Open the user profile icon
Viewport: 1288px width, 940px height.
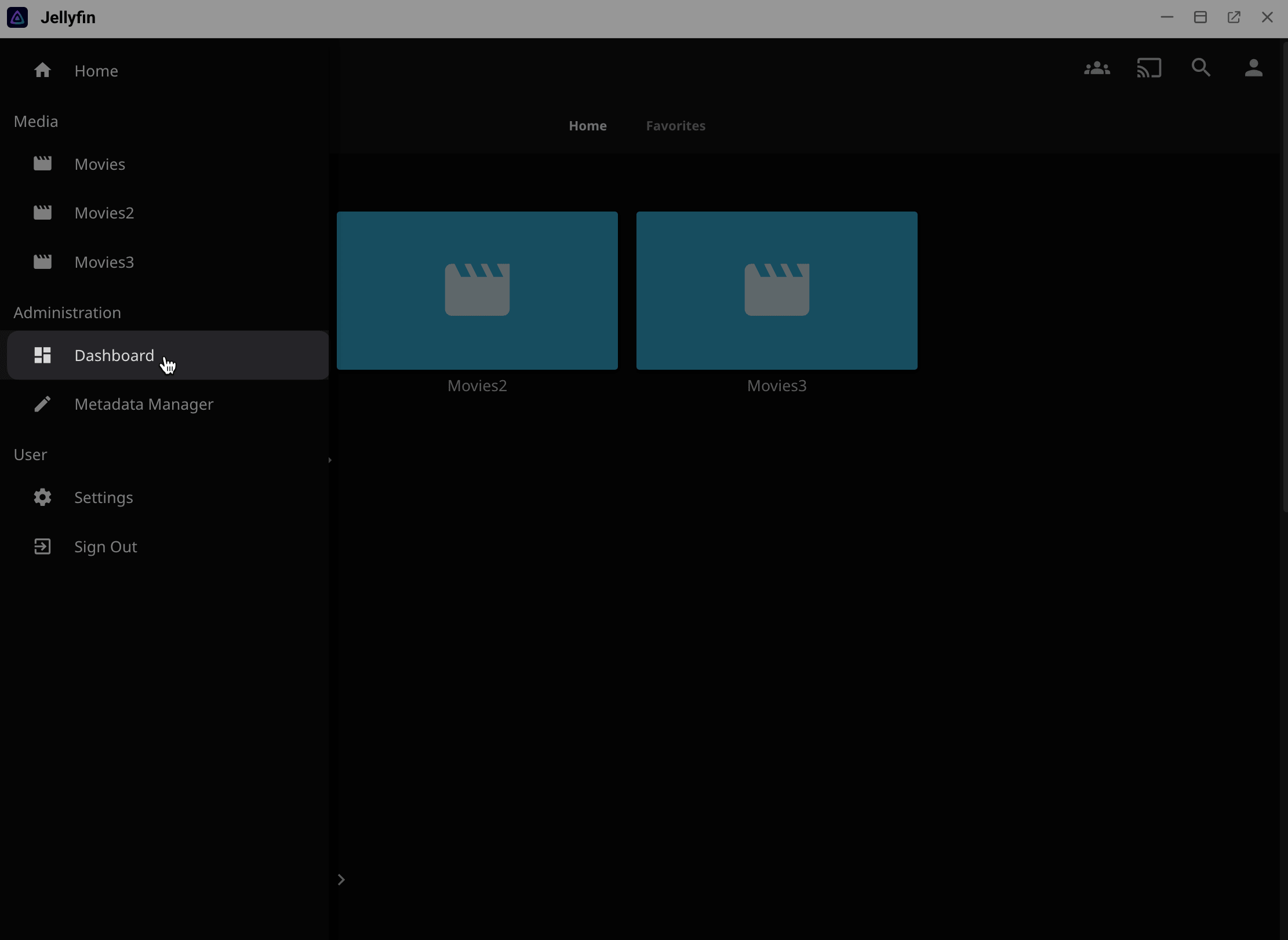click(1253, 68)
